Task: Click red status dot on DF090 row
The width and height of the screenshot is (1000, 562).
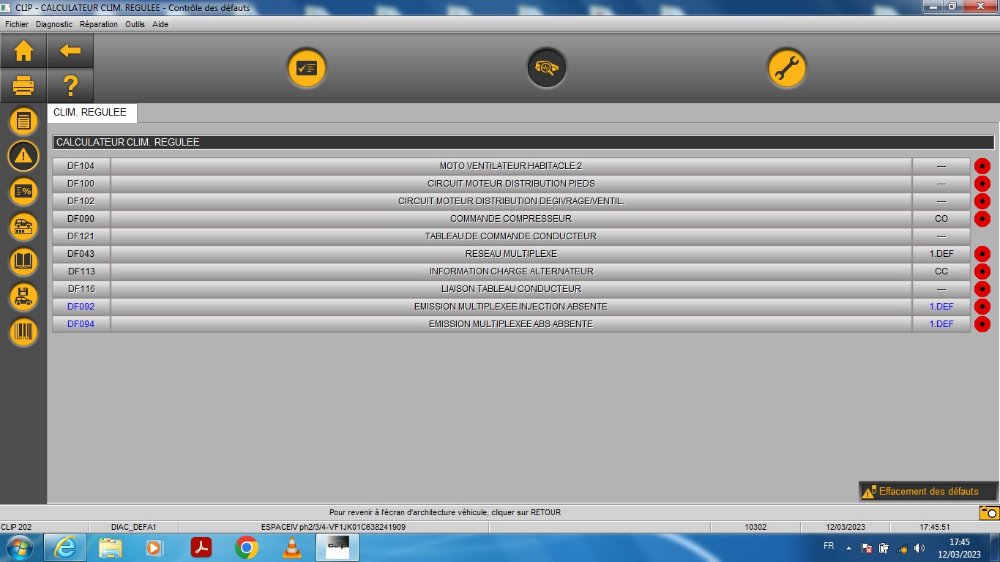Action: click(x=982, y=219)
